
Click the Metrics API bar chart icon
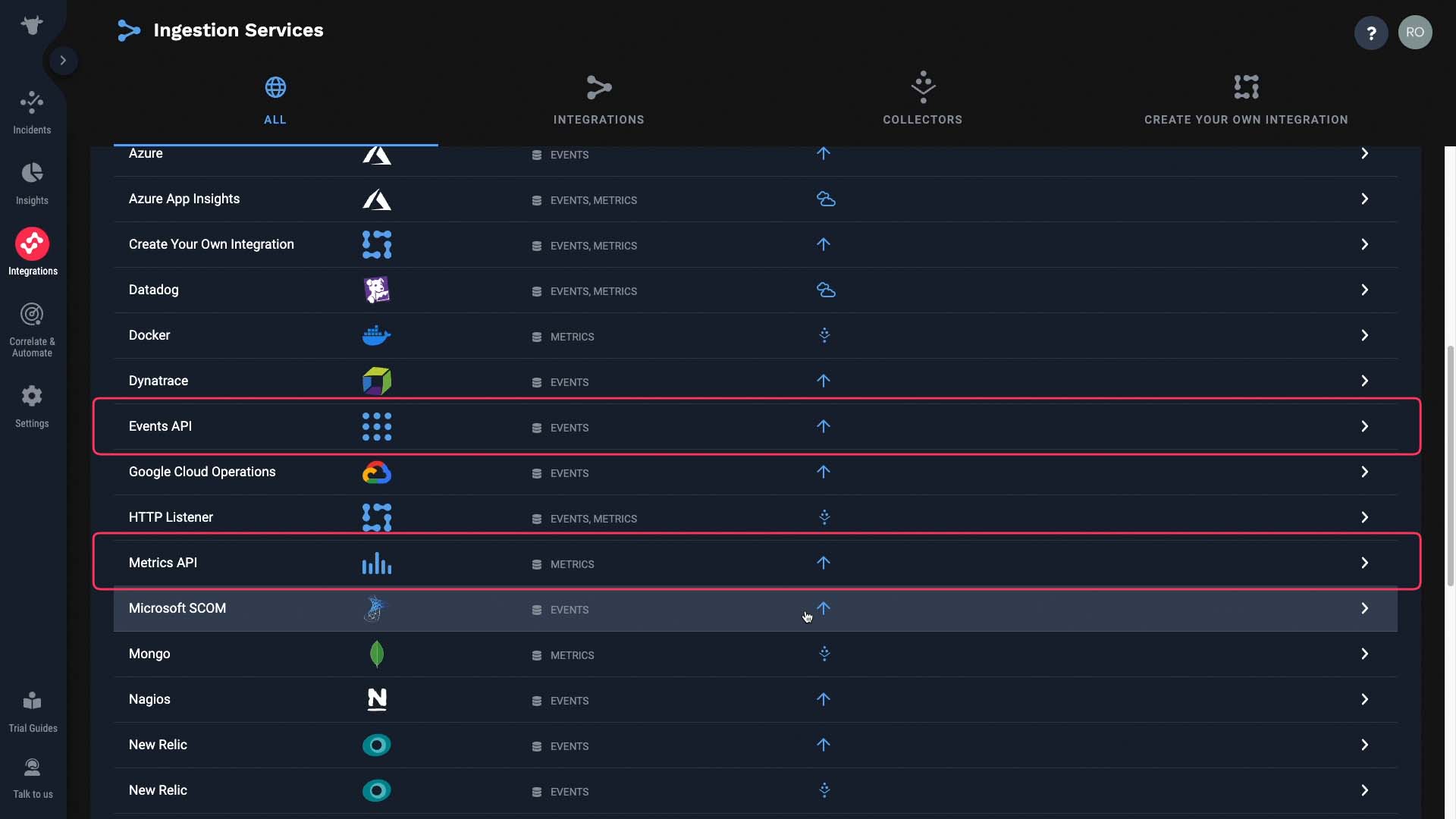(x=377, y=563)
